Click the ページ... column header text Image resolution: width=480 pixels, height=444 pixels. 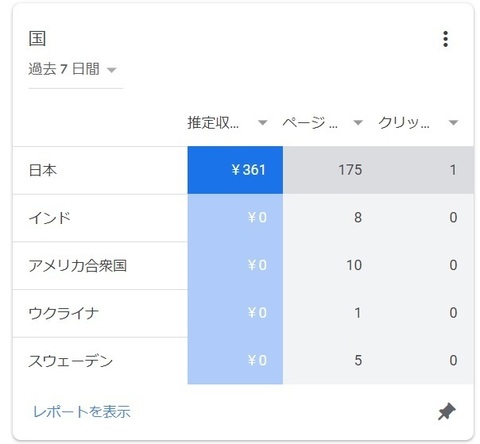click(310, 123)
